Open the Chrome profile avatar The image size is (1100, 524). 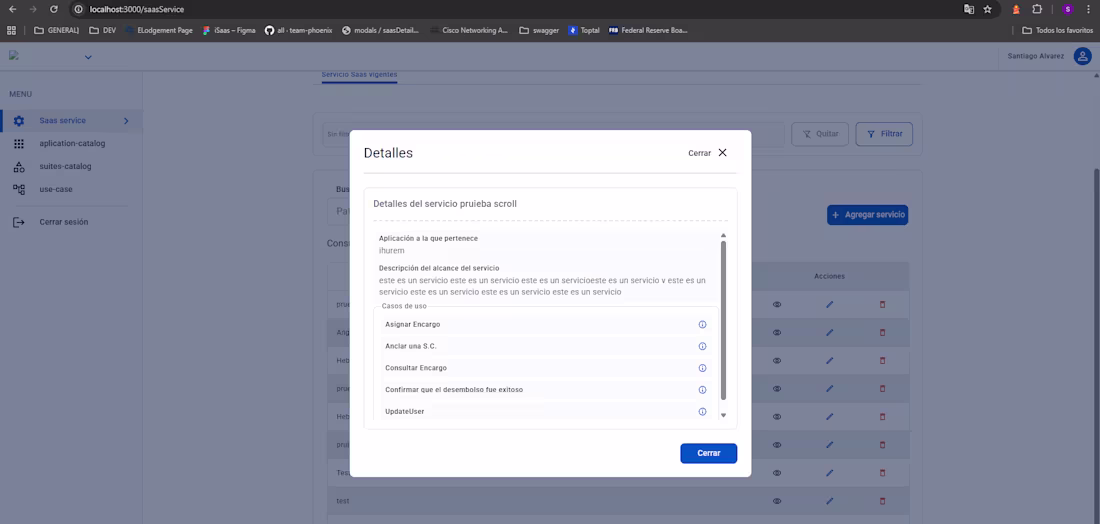(x=1068, y=9)
